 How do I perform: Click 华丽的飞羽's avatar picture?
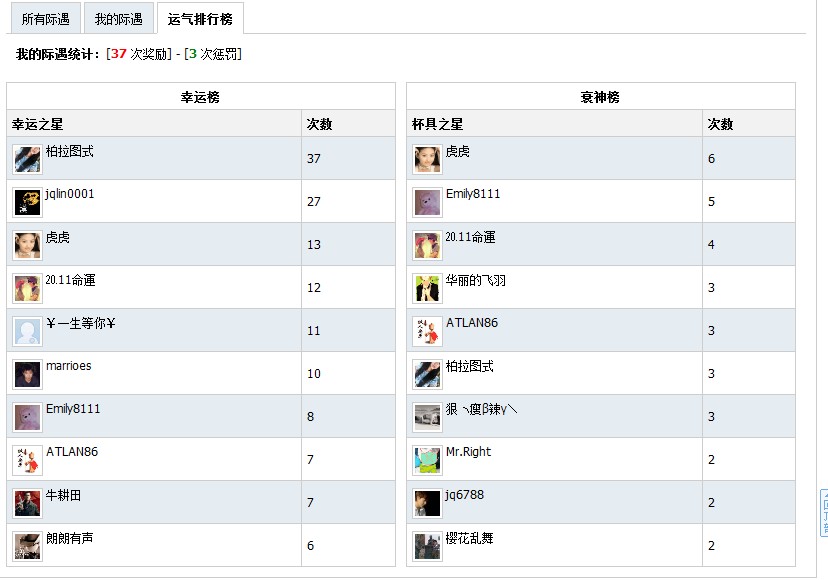tap(427, 288)
